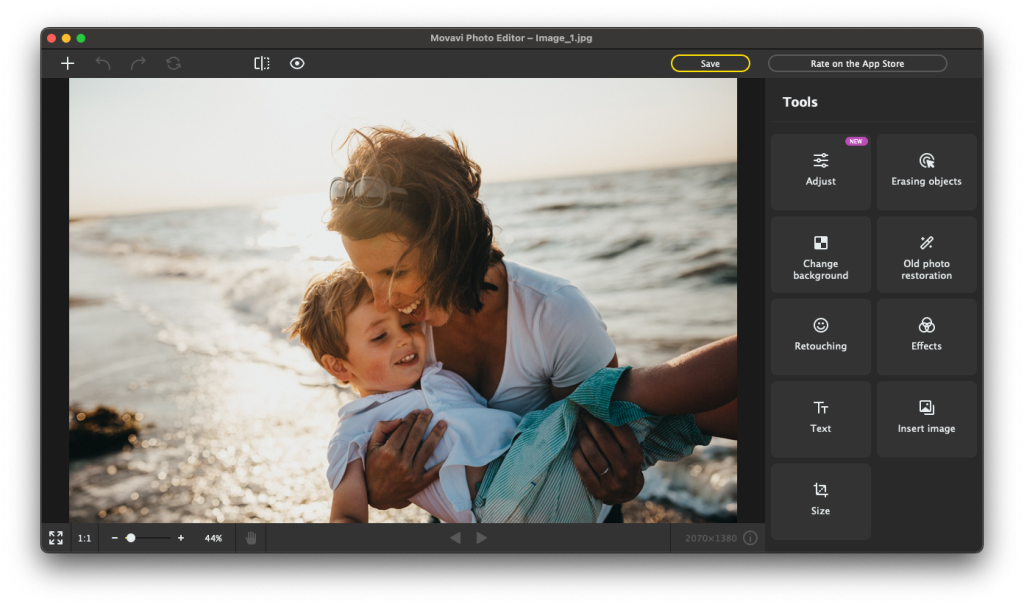Adjust the zoom level slider
Screen dimensions: 1024x607
pos(131,538)
